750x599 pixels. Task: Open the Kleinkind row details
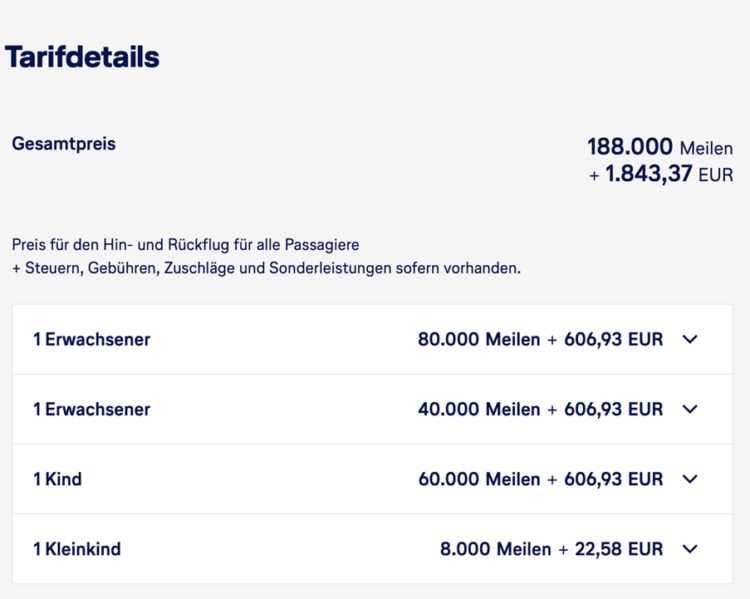click(373, 549)
